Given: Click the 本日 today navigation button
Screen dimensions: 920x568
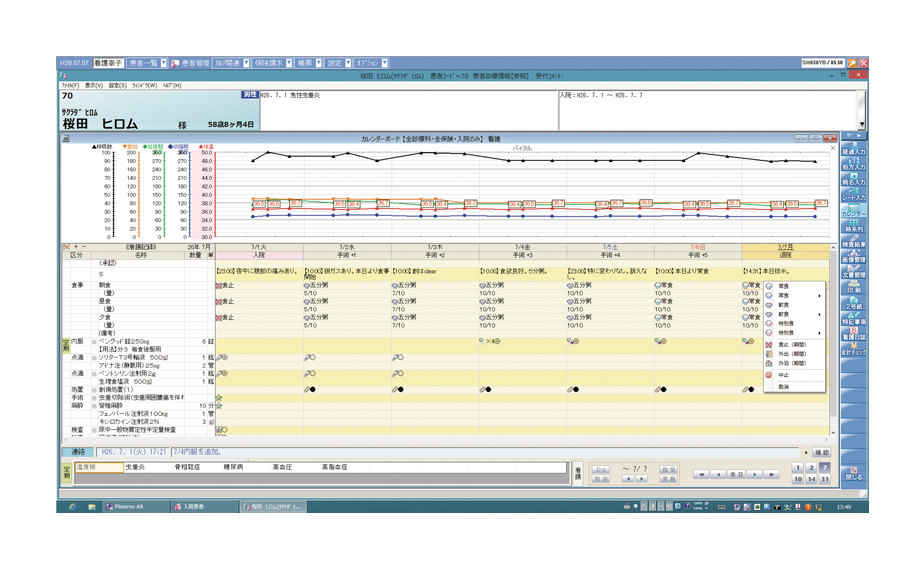Looking at the screenshot, I should coord(734,474).
